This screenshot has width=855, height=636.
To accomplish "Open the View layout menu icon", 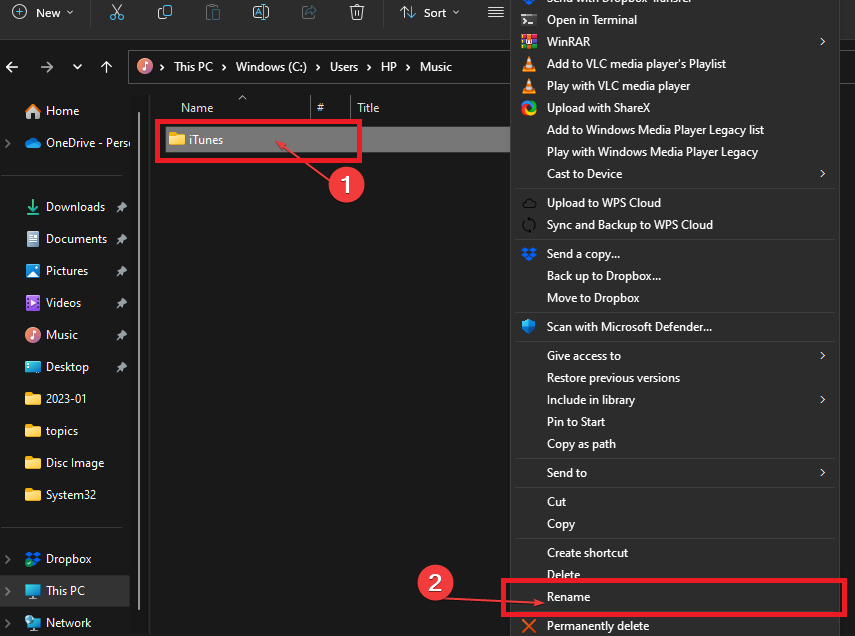I will tap(496, 12).
